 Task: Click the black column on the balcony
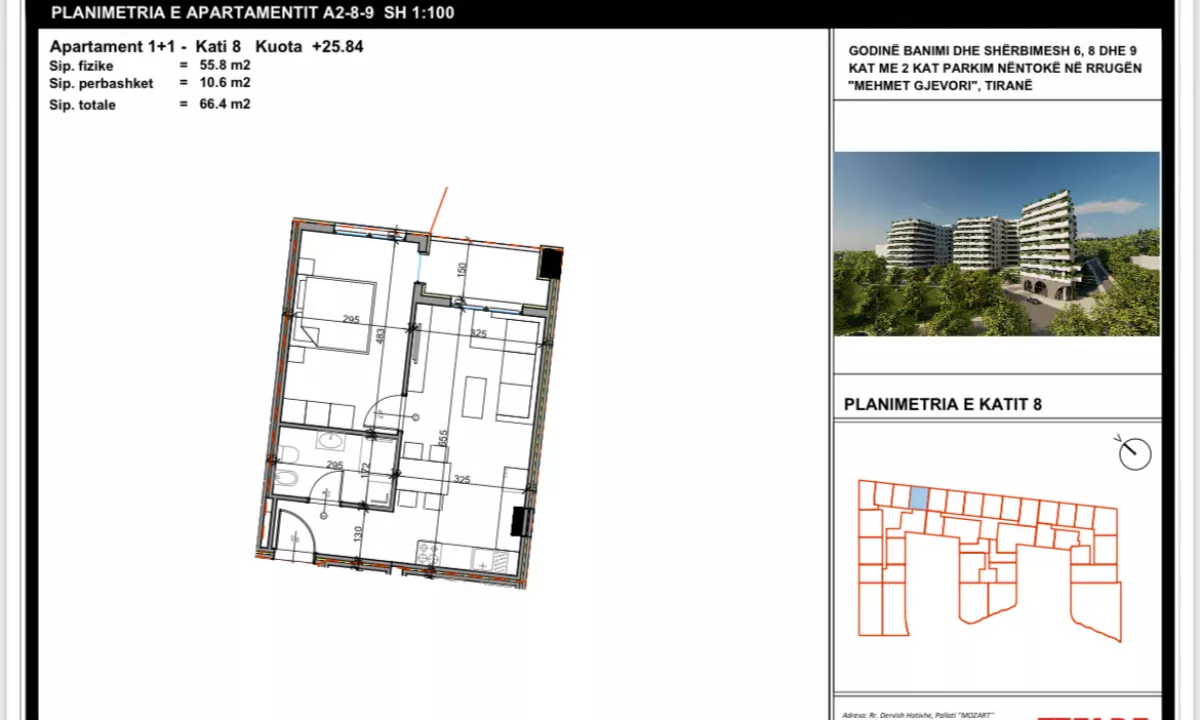(x=550, y=263)
